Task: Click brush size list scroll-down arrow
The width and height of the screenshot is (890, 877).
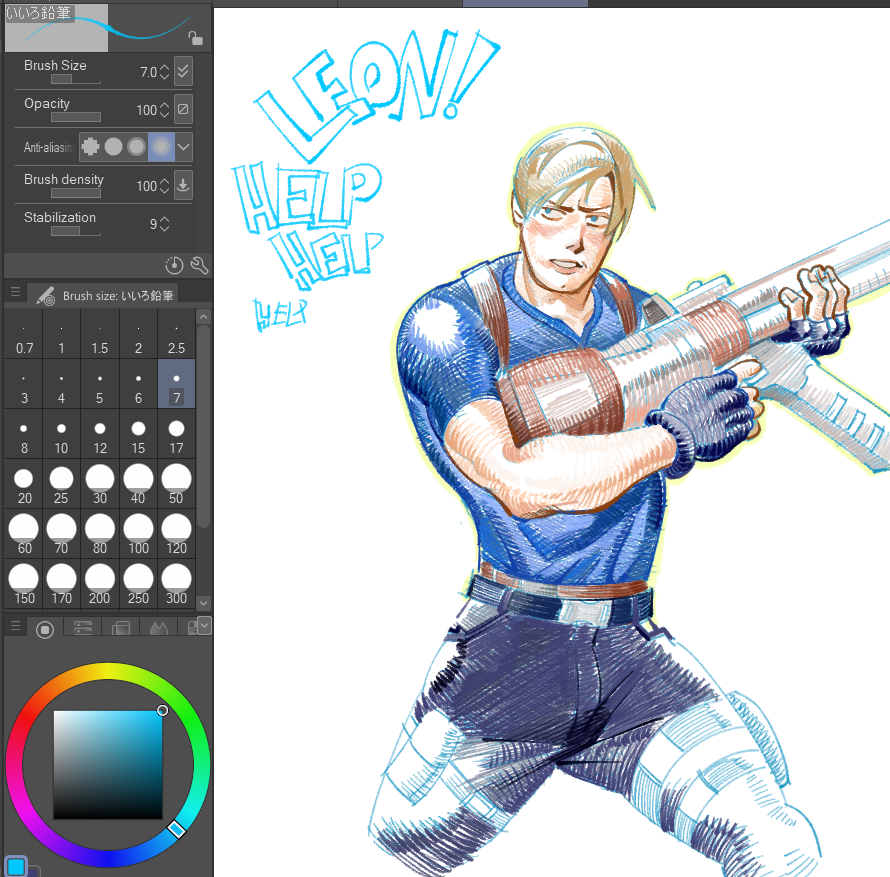Action: (x=204, y=603)
